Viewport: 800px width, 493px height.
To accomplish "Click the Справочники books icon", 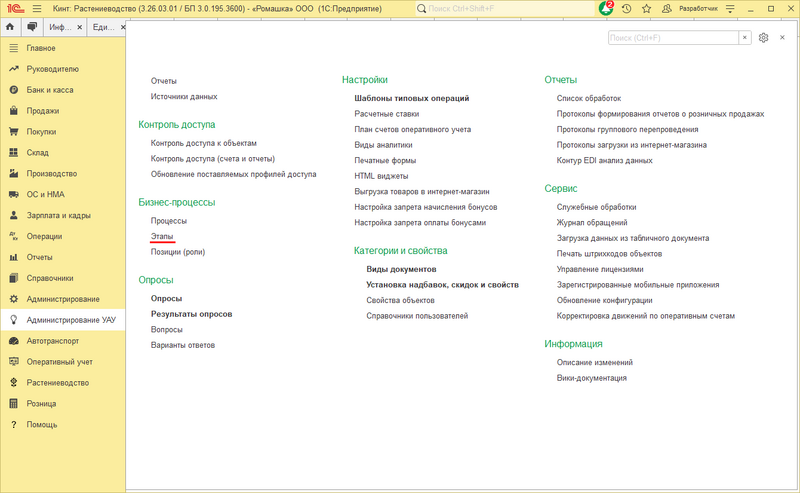I will [14, 278].
